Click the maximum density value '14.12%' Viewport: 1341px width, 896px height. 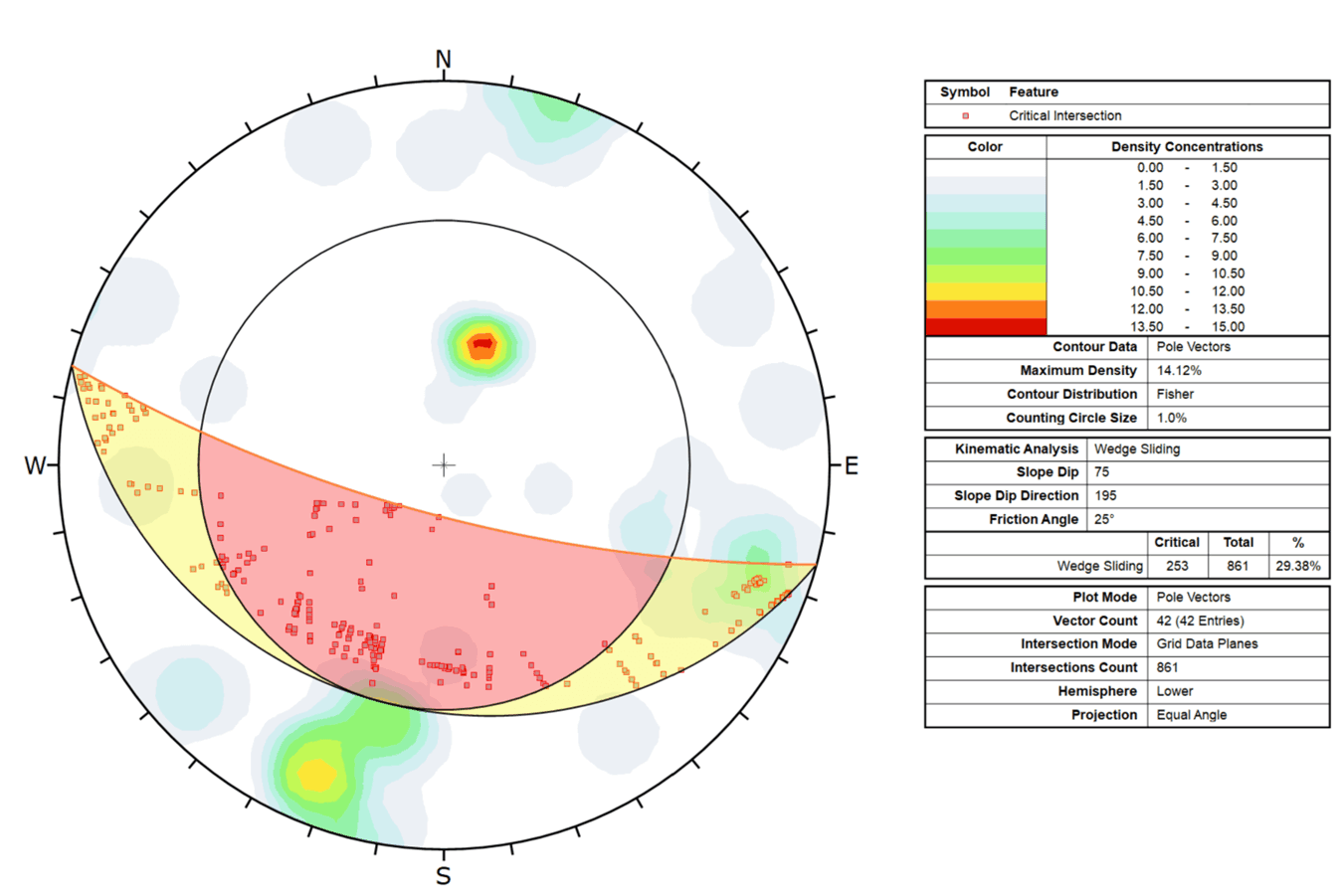coord(1179,371)
